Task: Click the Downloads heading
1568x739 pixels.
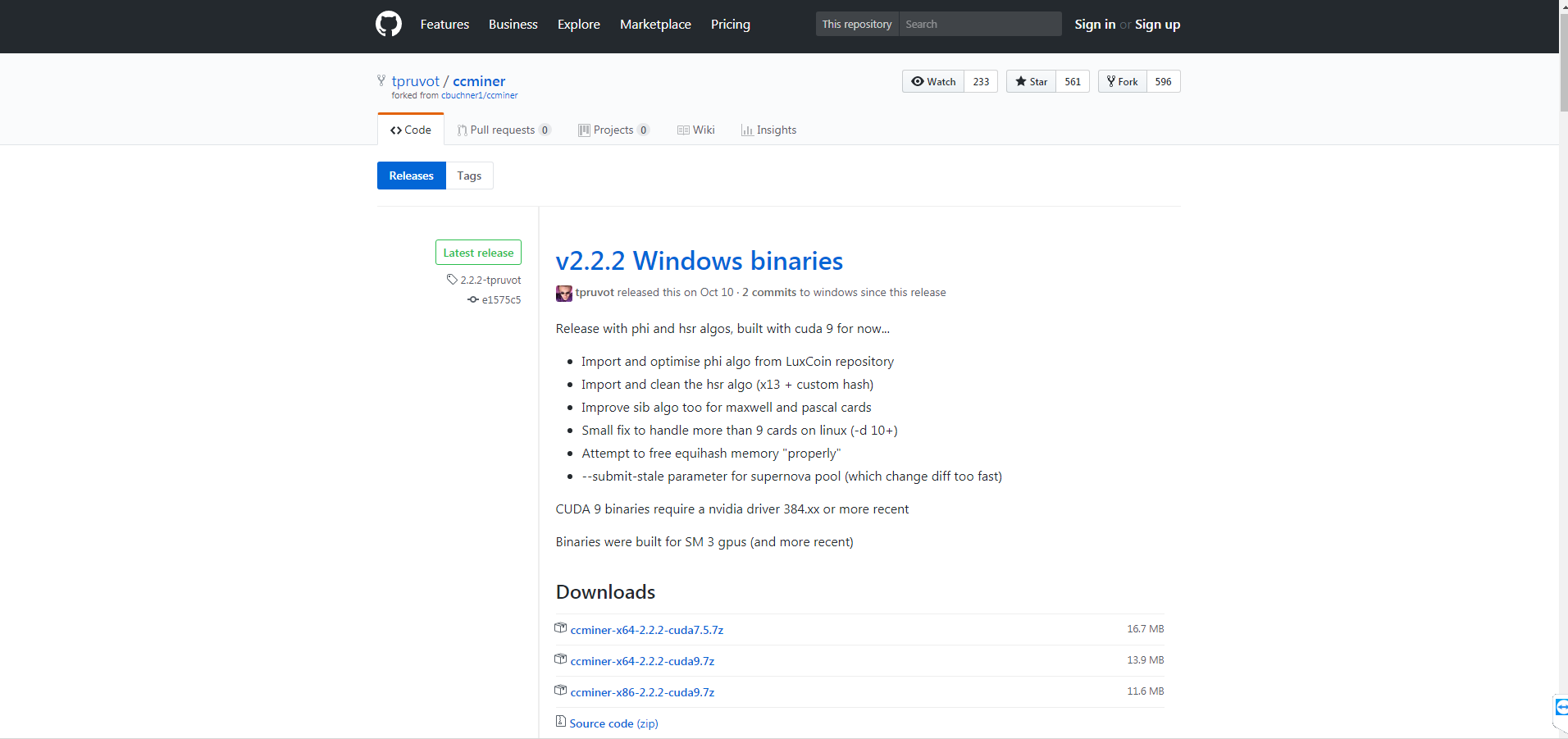Action: pyautogui.click(x=605, y=592)
